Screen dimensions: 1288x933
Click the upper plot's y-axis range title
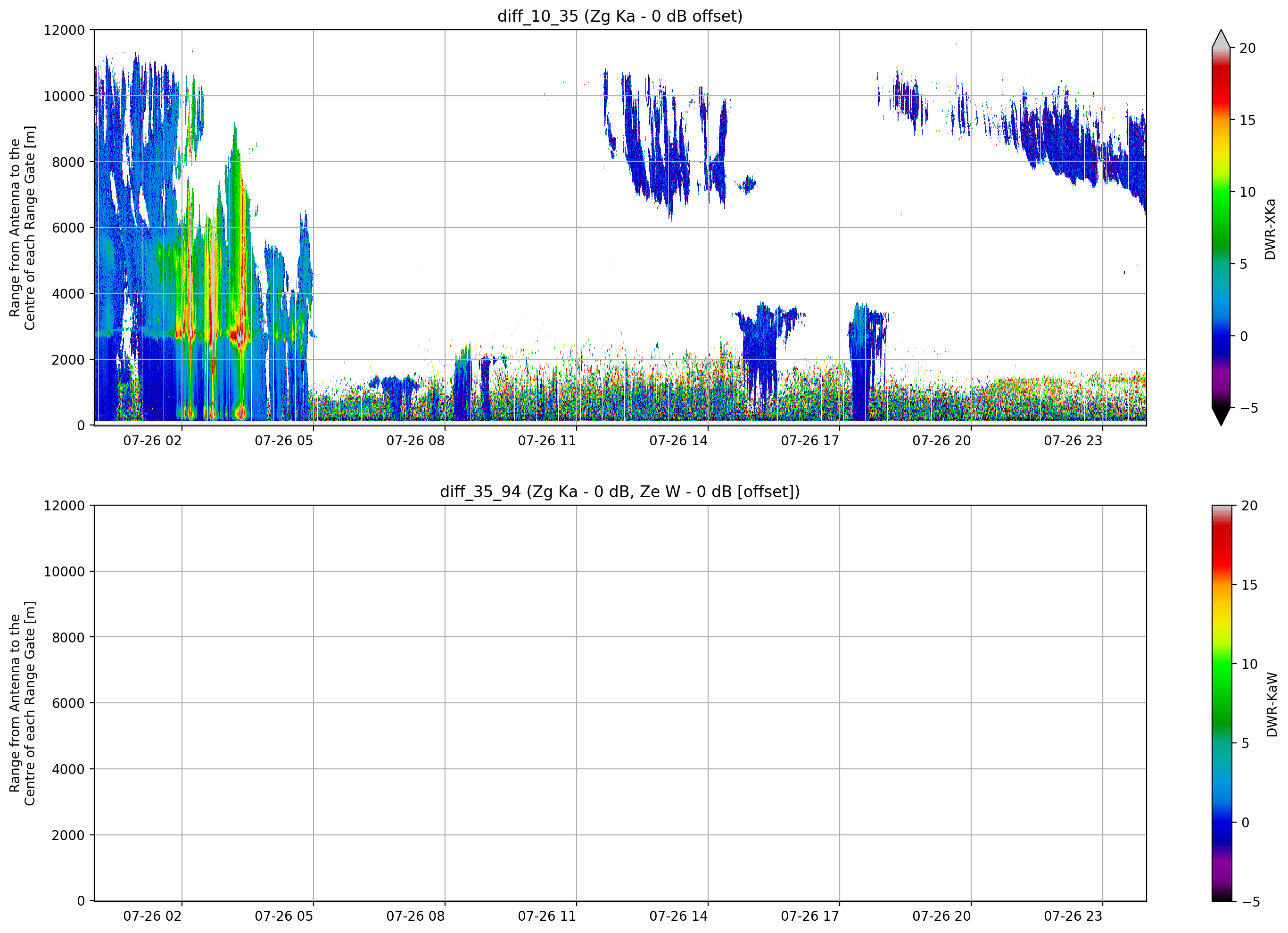(x=22, y=228)
